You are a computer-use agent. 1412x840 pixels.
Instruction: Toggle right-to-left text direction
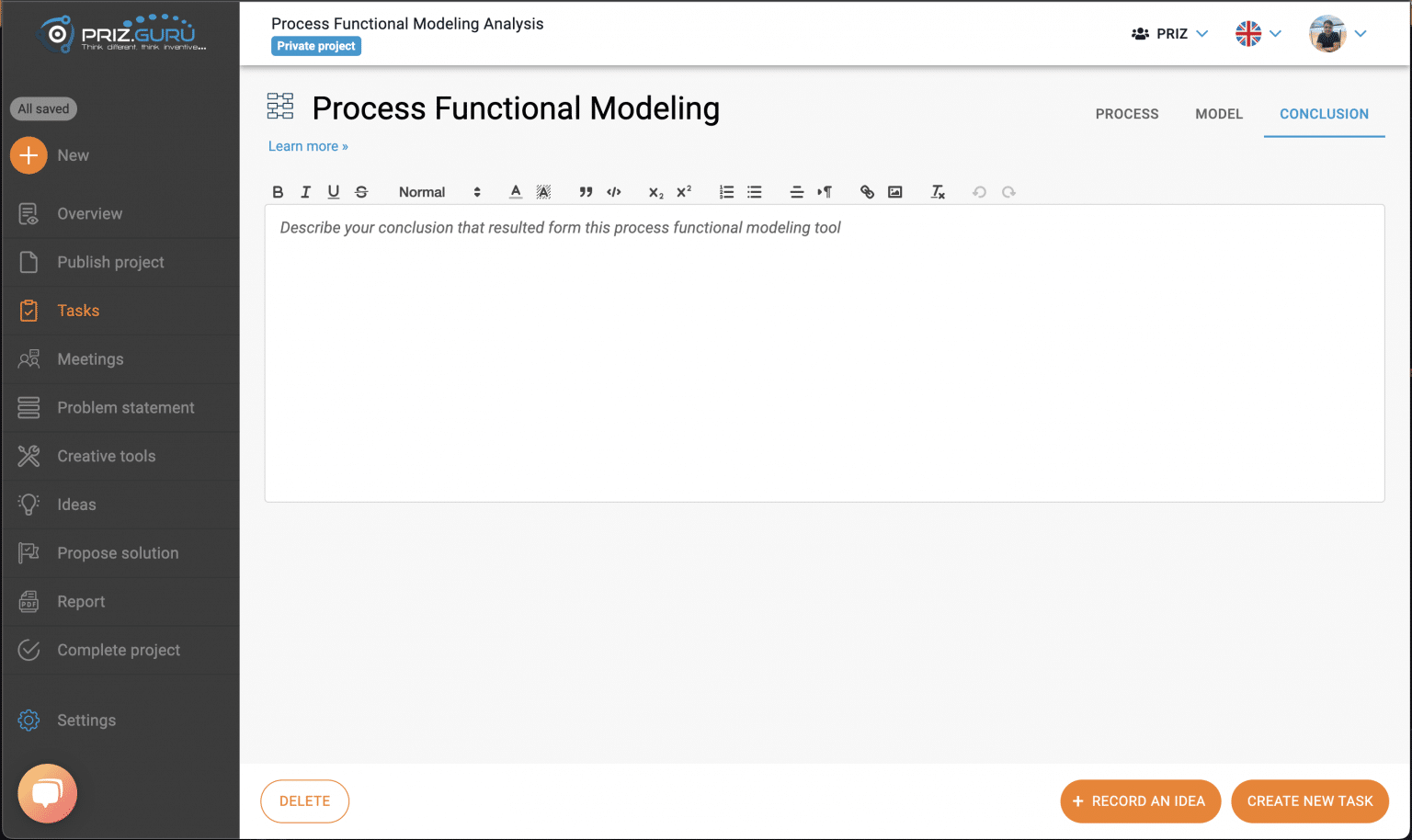(825, 192)
